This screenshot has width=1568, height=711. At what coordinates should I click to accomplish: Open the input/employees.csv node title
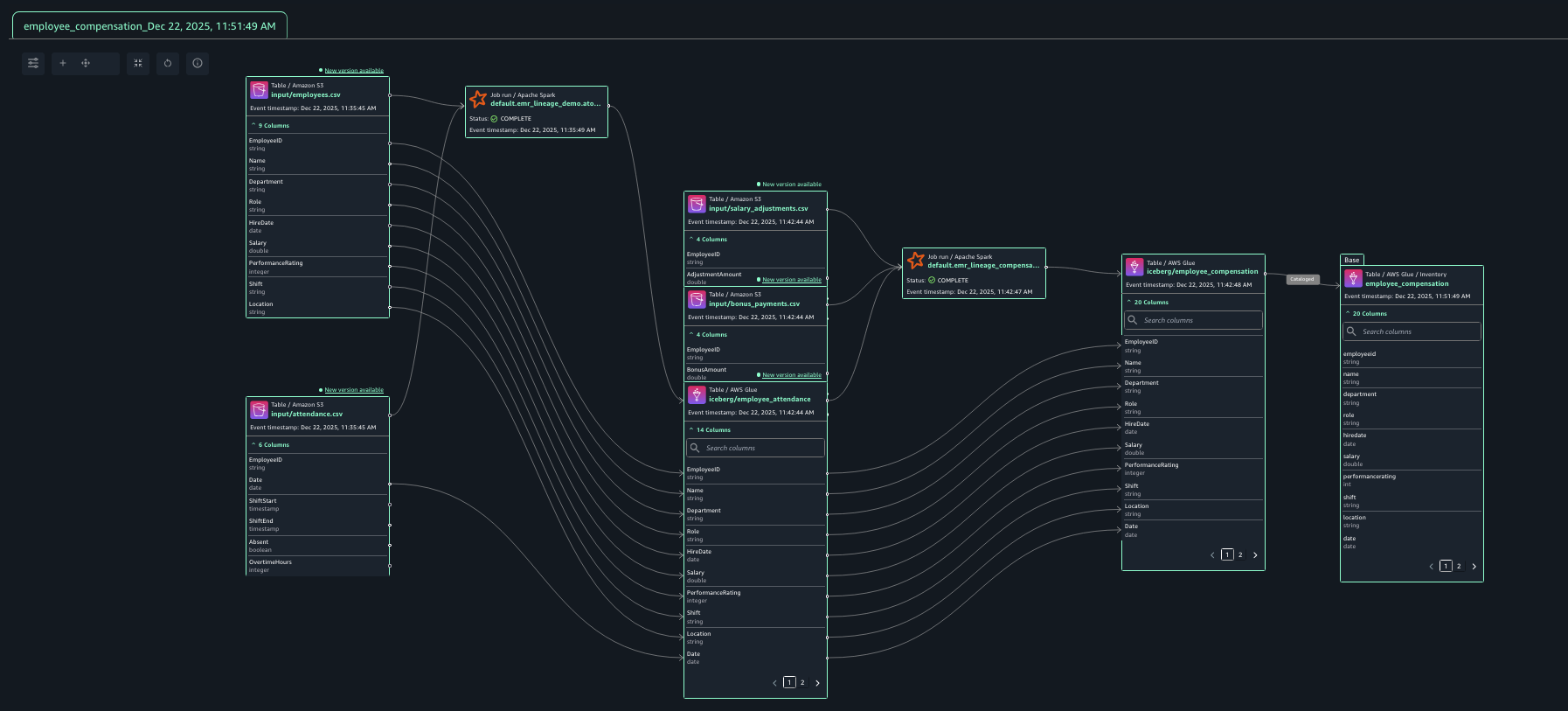[x=306, y=95]
